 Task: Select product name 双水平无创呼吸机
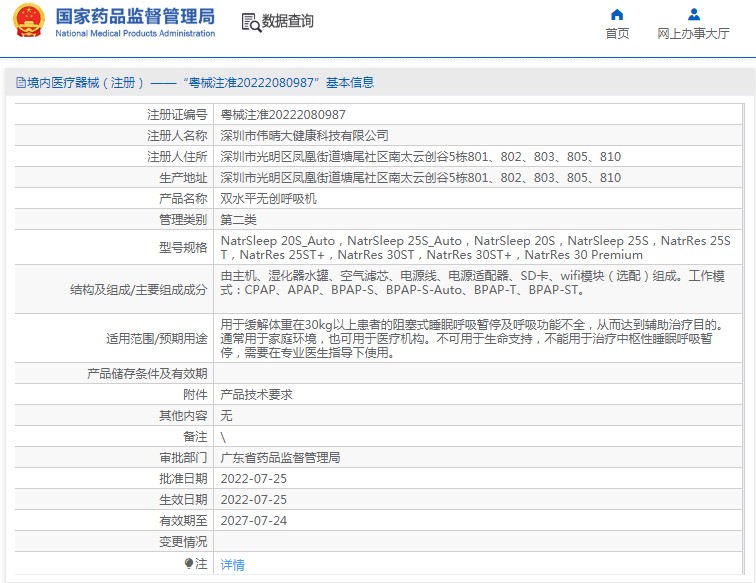coord(268,199)
